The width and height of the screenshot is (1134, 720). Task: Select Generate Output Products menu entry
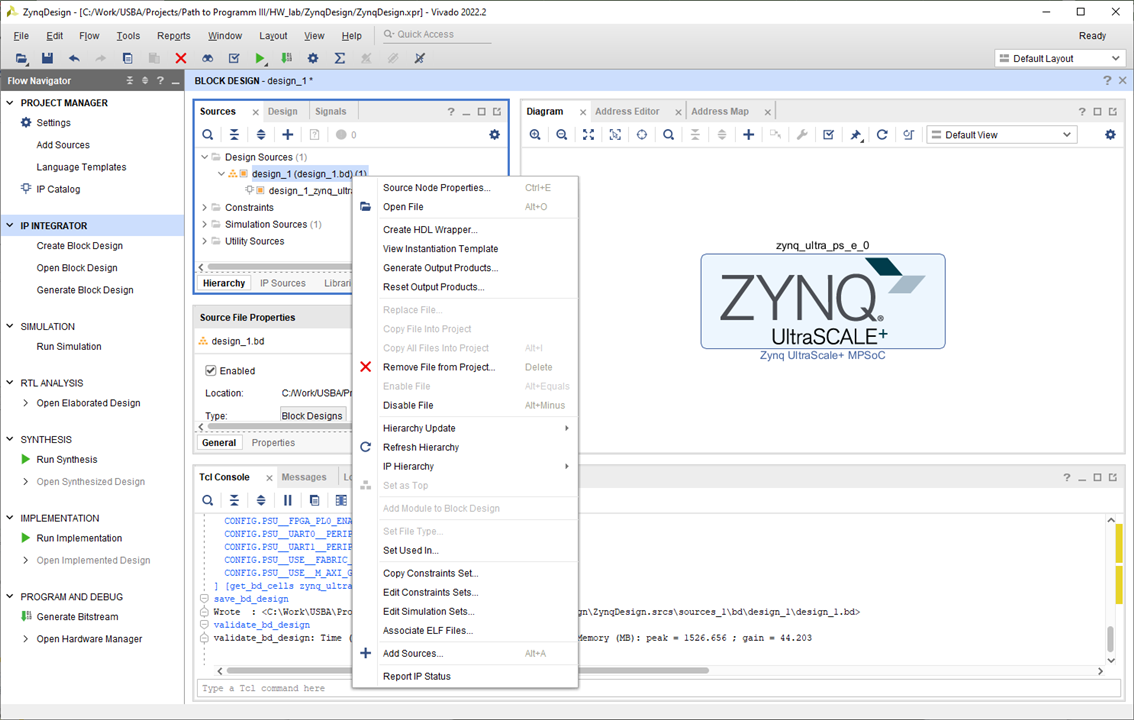point(440,268)
